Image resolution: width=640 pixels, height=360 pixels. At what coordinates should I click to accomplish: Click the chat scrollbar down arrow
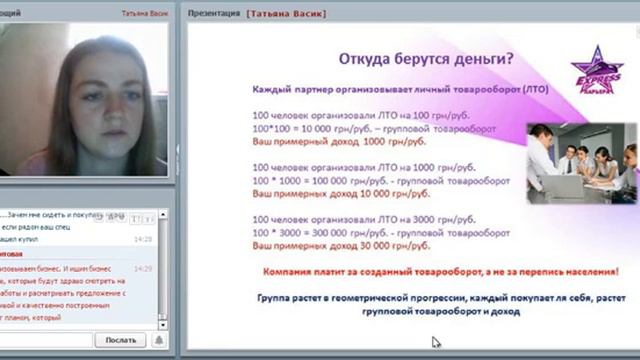163,325
